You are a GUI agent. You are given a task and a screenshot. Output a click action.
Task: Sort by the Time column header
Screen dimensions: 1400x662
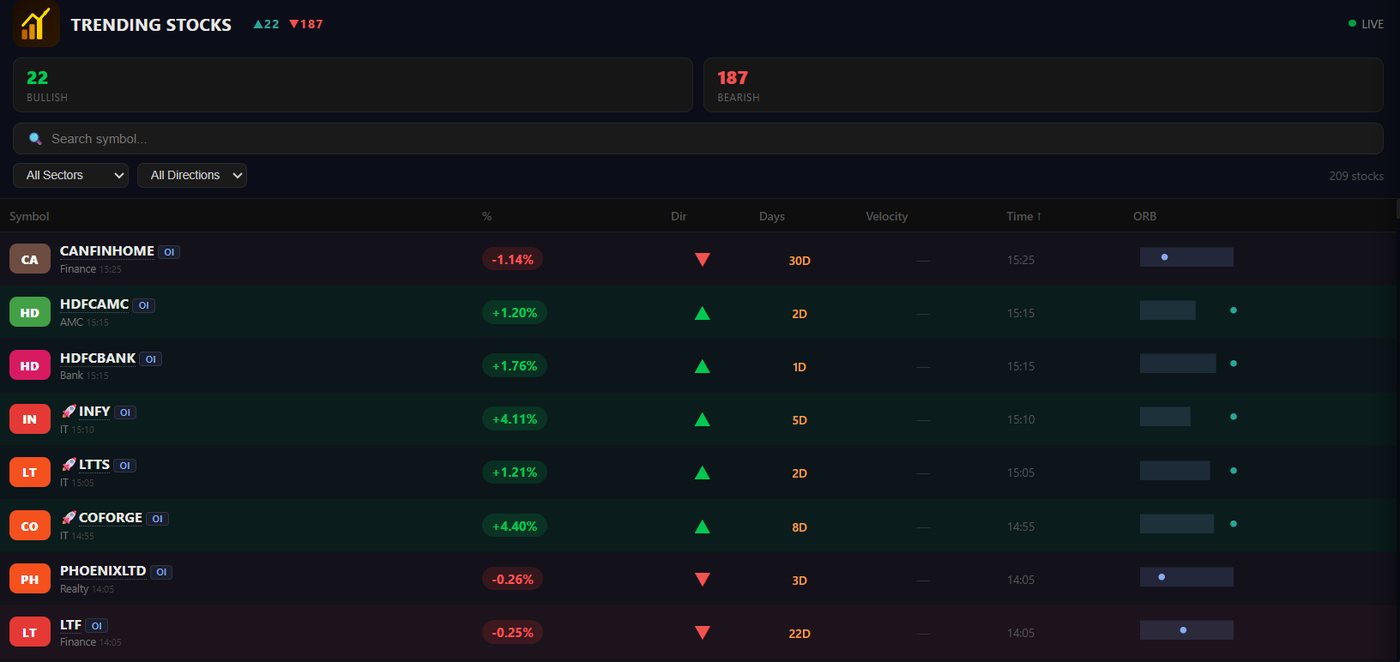[x=1024, y=216]
